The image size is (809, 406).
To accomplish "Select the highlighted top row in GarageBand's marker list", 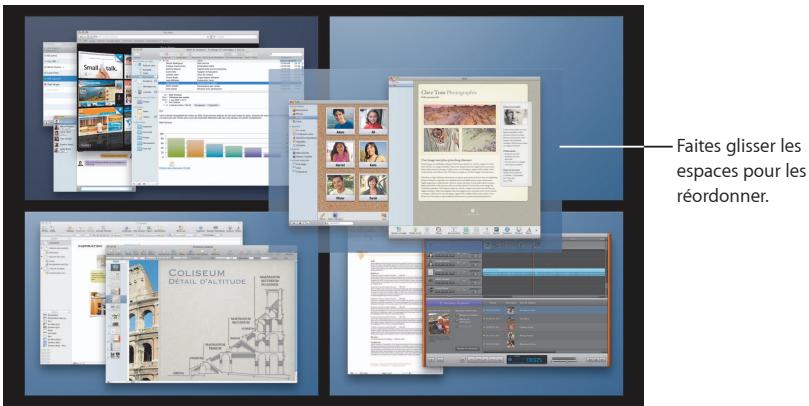I will click(544, 310).
